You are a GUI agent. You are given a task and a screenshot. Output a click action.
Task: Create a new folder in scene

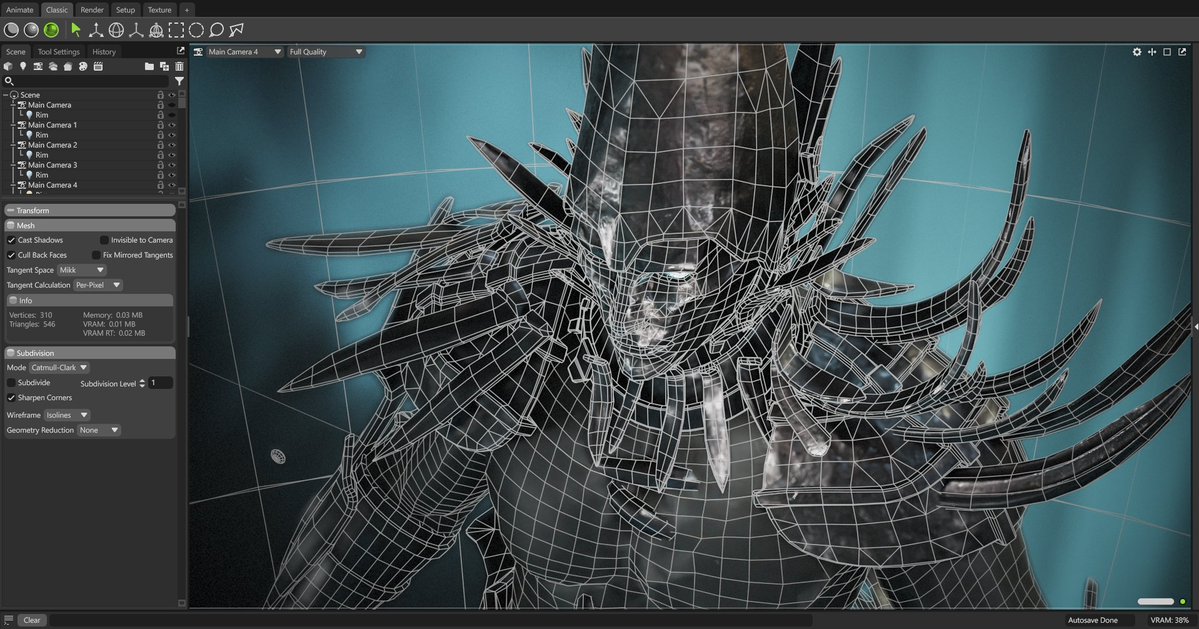click(149, 66)
